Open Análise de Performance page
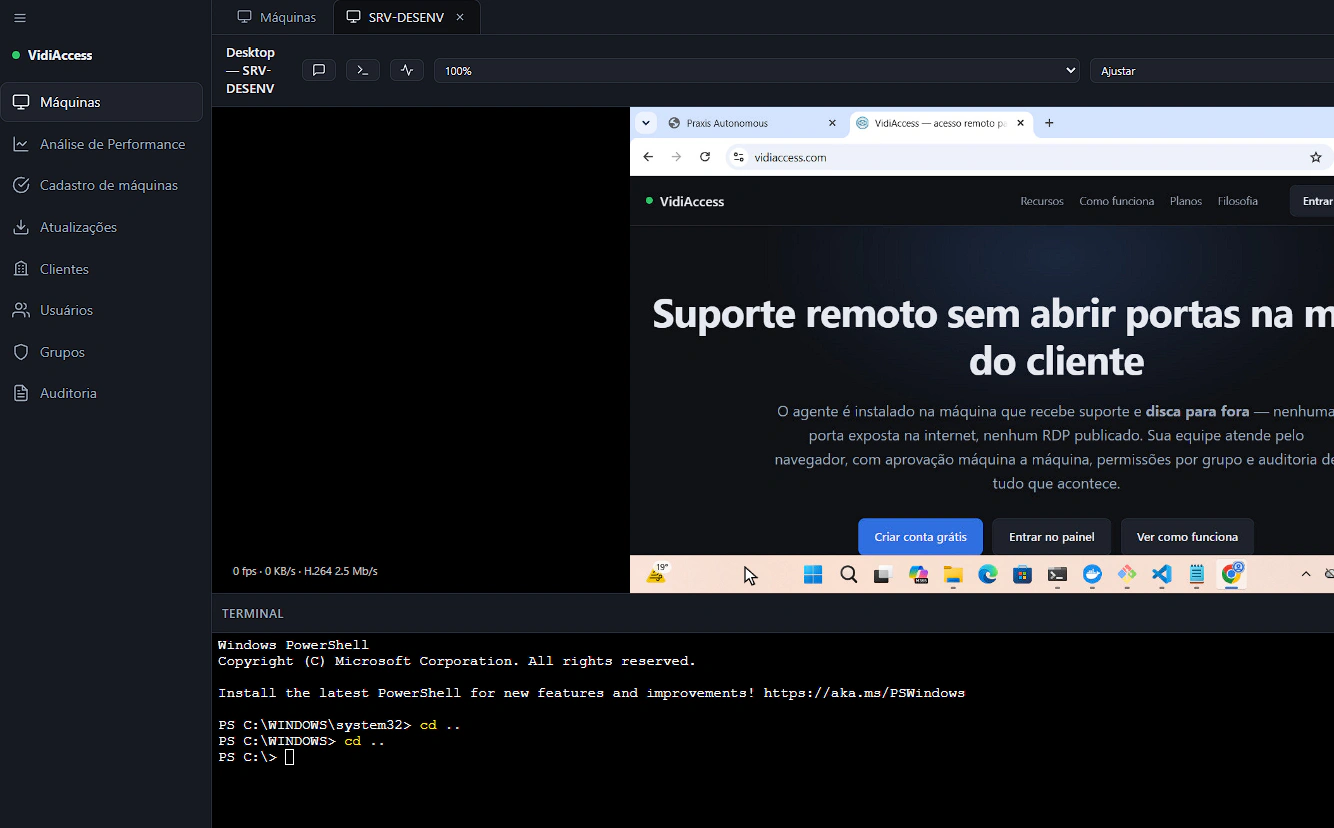Viewport: 1334px width, 828px height. [x=101, y=144]
